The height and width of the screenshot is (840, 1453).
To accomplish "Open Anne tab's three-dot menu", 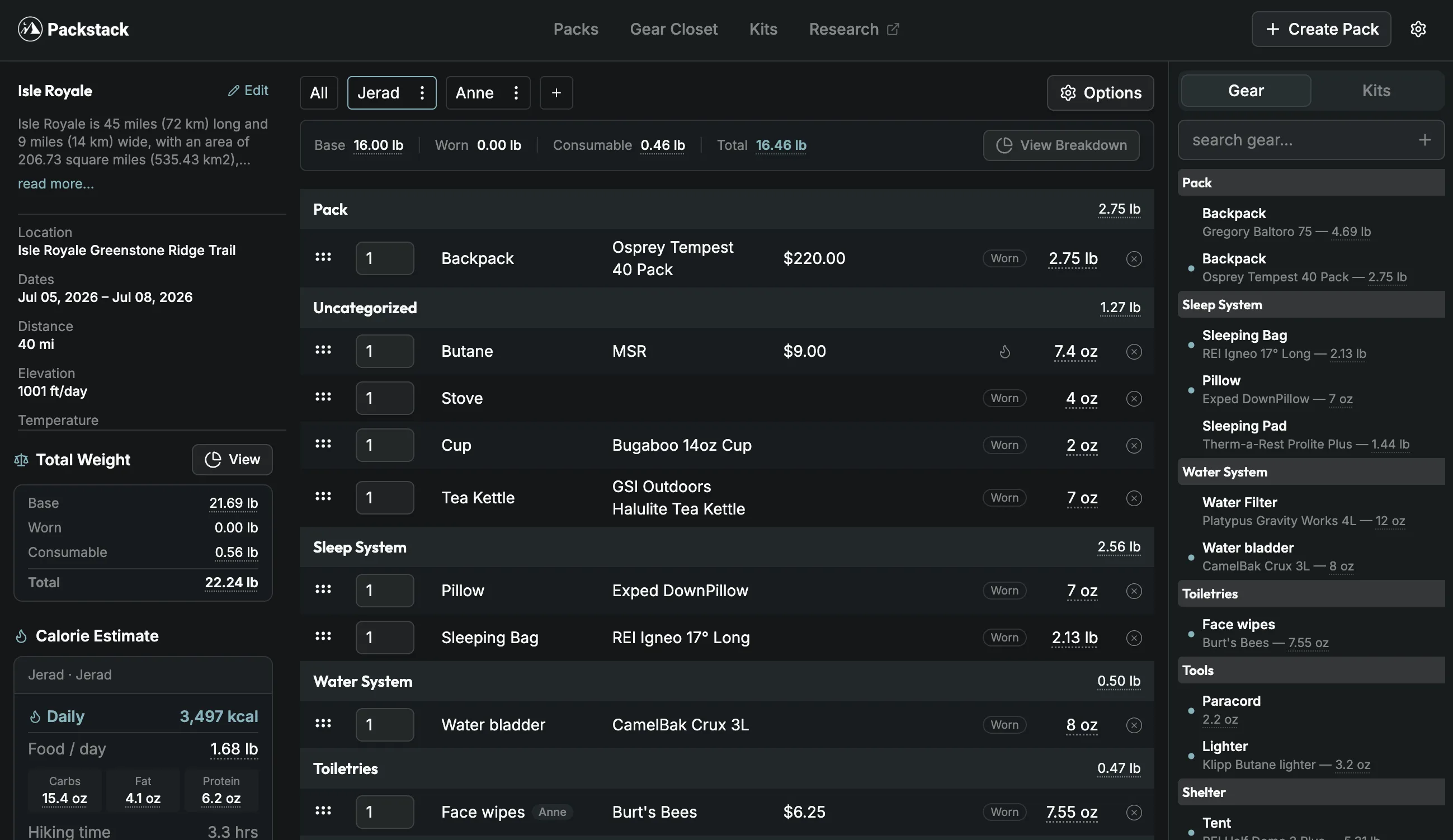I will tap(516, 93).
